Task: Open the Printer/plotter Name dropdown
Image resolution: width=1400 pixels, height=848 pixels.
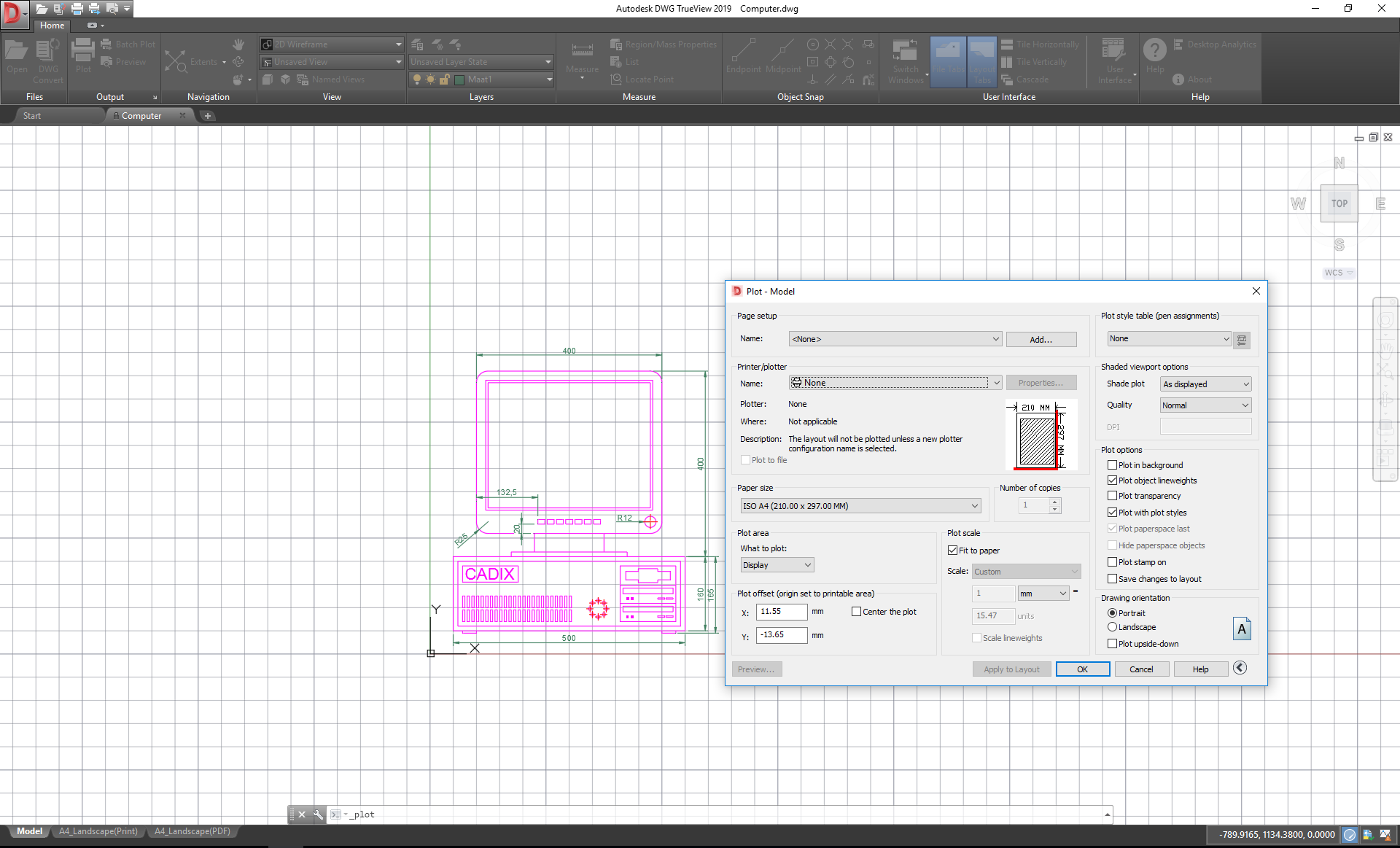Action: point(895,383)
